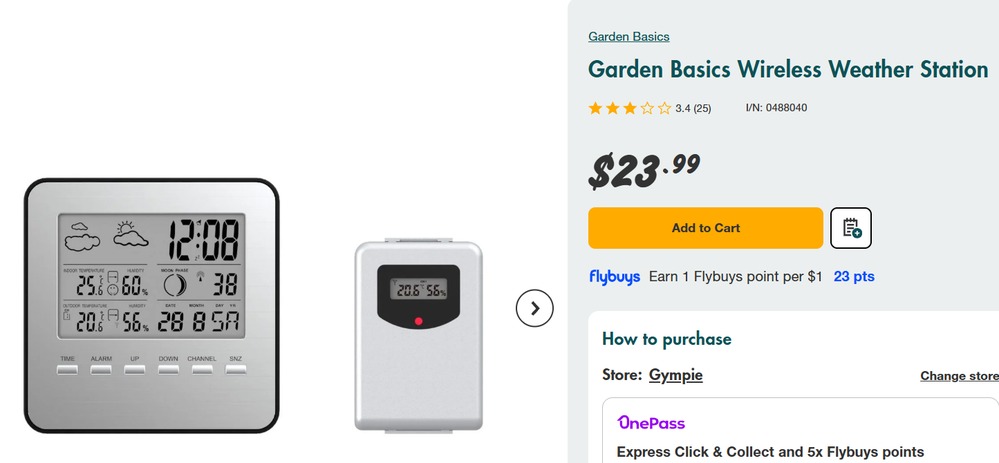Viewport: 999px width, 463px height.
Task: Click the Change store link
Action: tap(959, 376)
